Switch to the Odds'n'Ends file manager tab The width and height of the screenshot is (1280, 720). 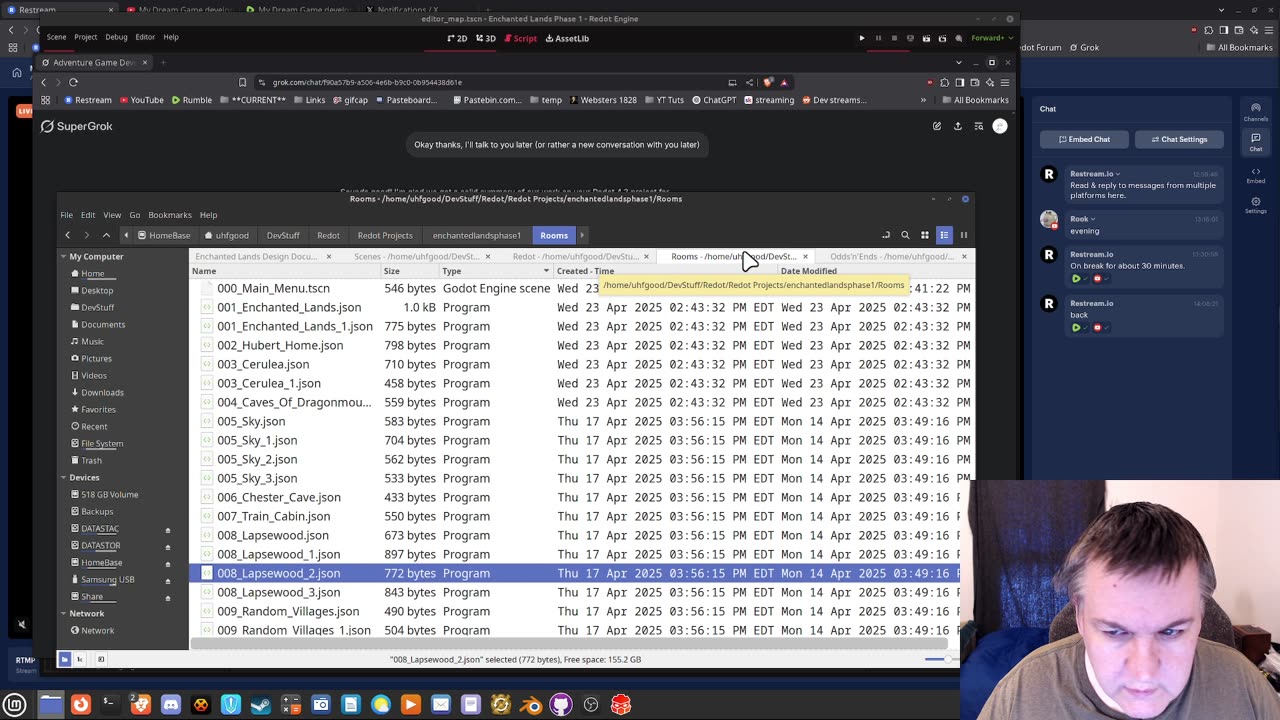point(892,256)
